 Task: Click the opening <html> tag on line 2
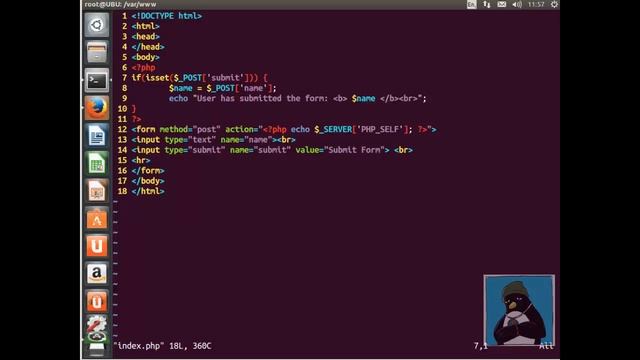[x=145, y=26]
